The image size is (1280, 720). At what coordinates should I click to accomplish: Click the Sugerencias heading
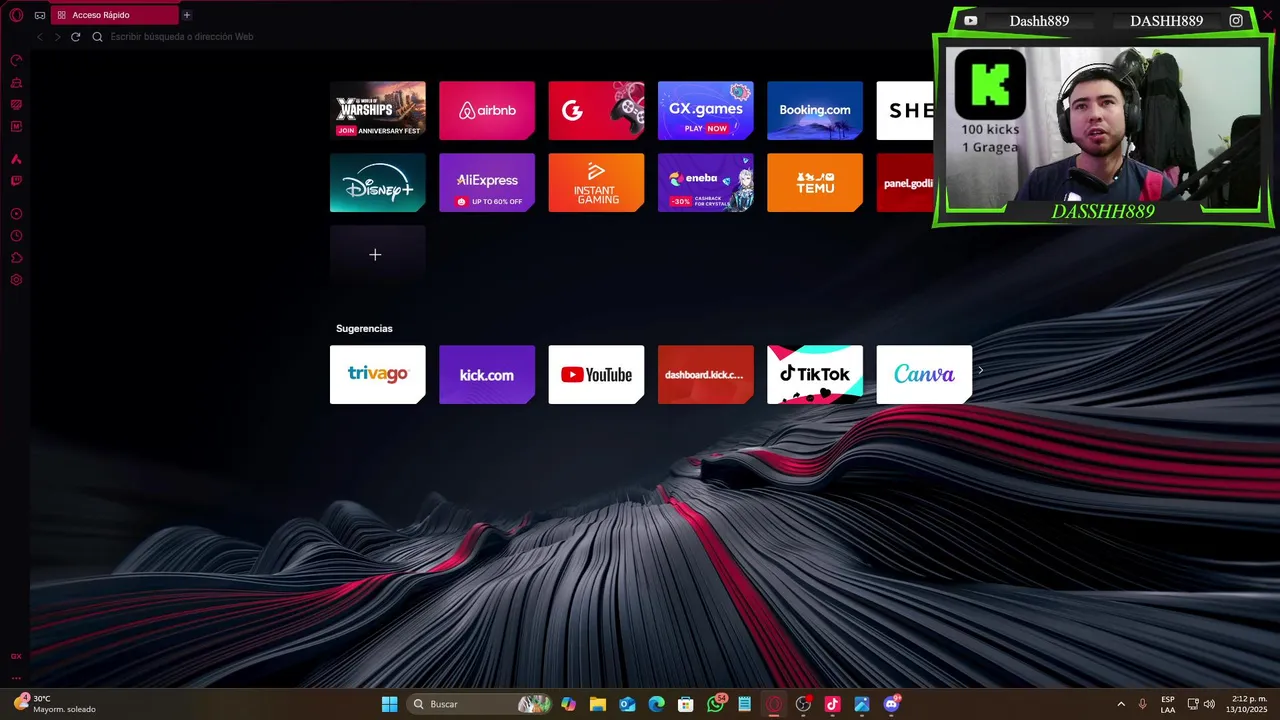pyautogui.click(x=364, y=328)
